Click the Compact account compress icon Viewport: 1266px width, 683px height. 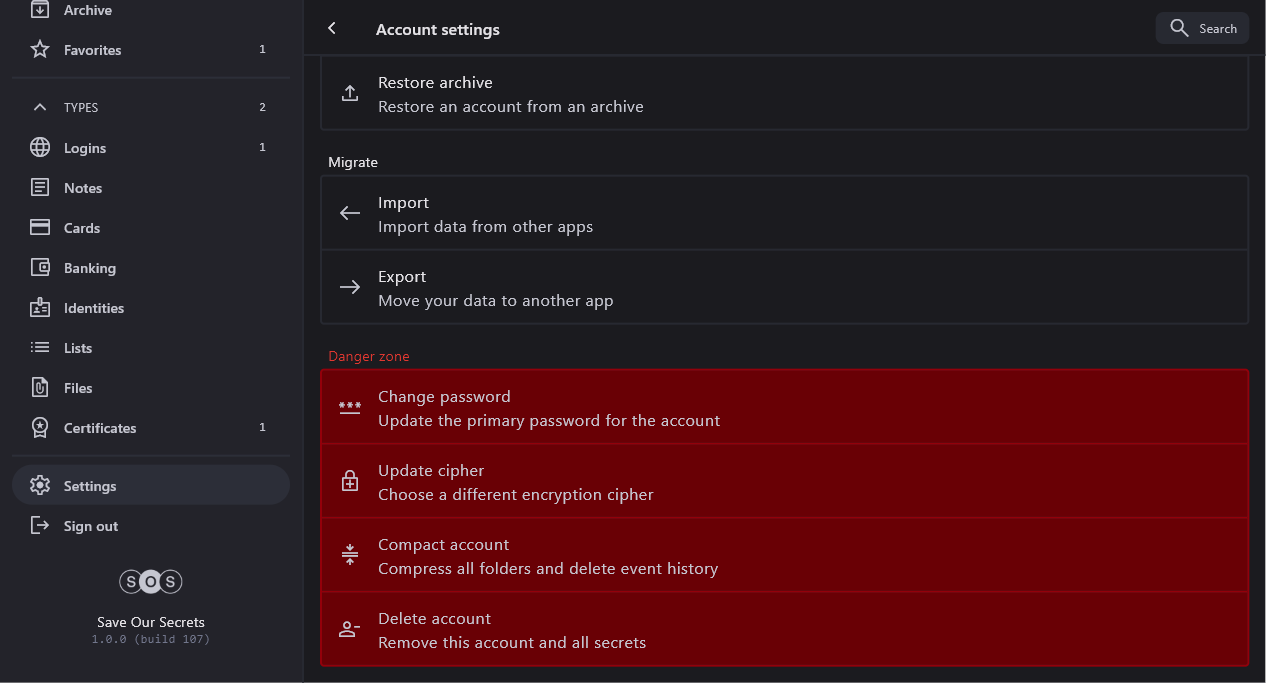coord(350,555)
